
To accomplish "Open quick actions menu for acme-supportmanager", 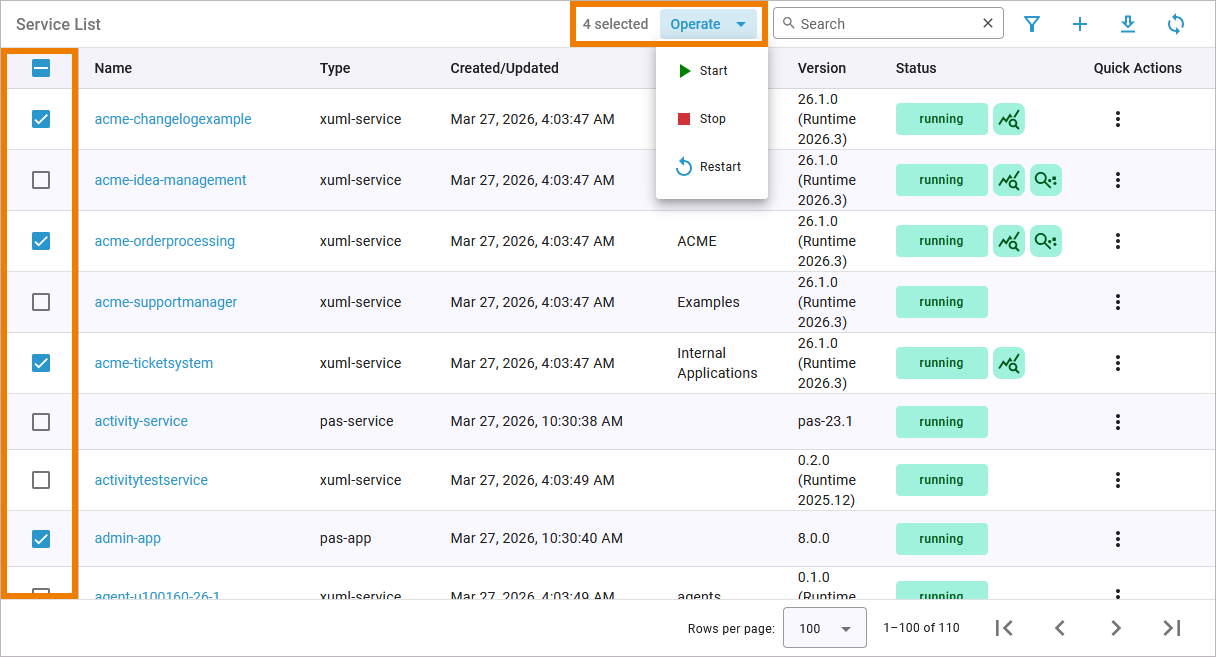I will 1118,302.
